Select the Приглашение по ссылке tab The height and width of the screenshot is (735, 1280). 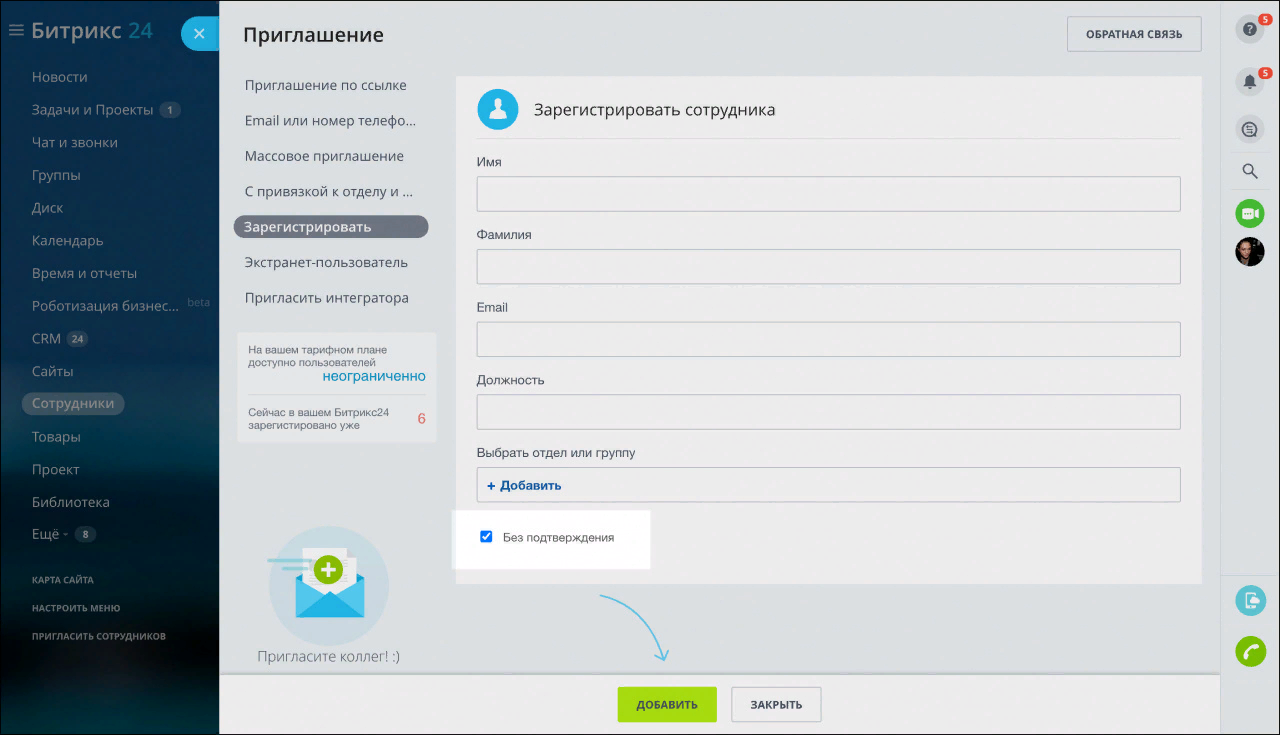(325, 85)
